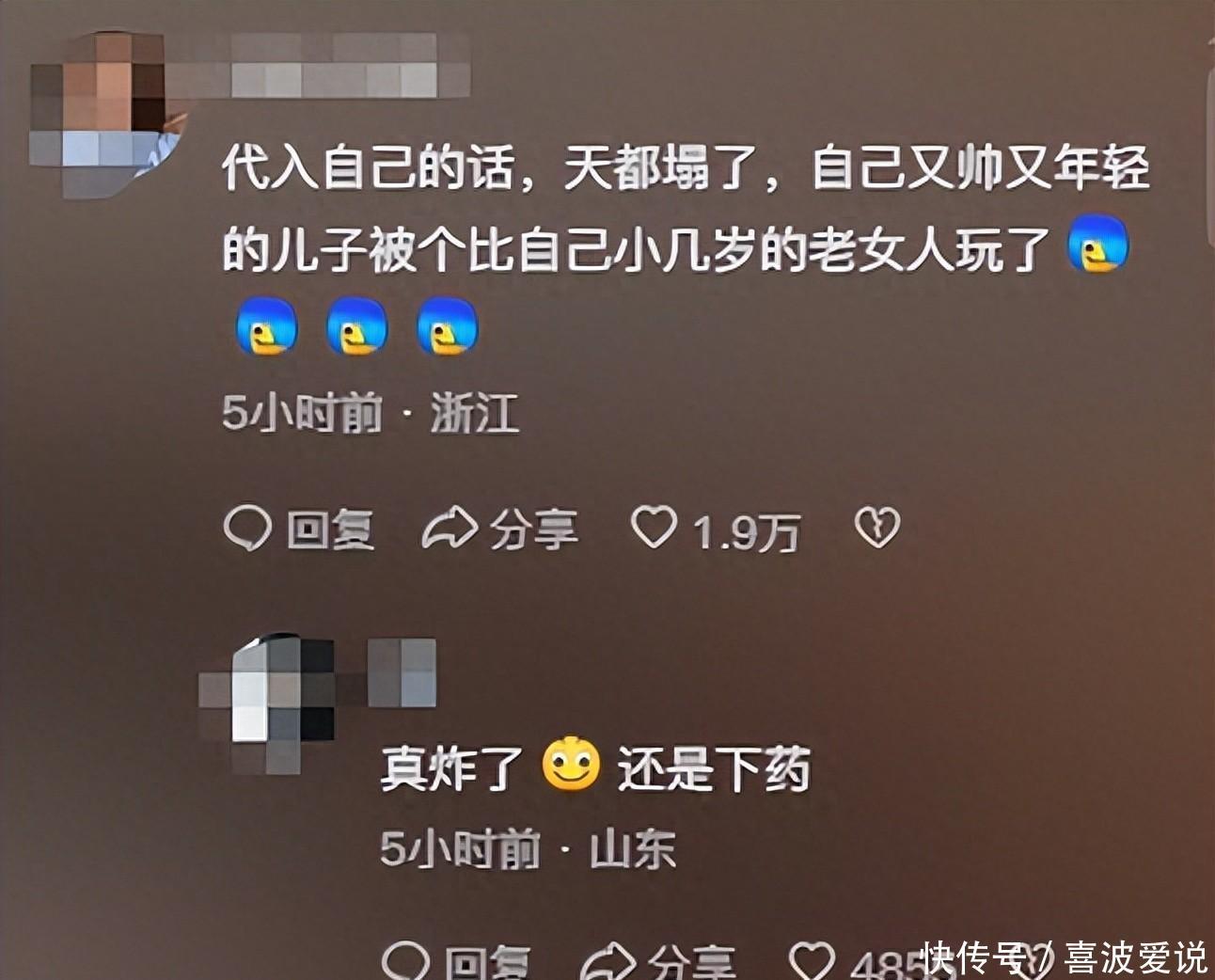This screenshot has width=1215, height=980.
Task: Click the 5小时前 · 山东 timestamp
Action: pos(529,849)
